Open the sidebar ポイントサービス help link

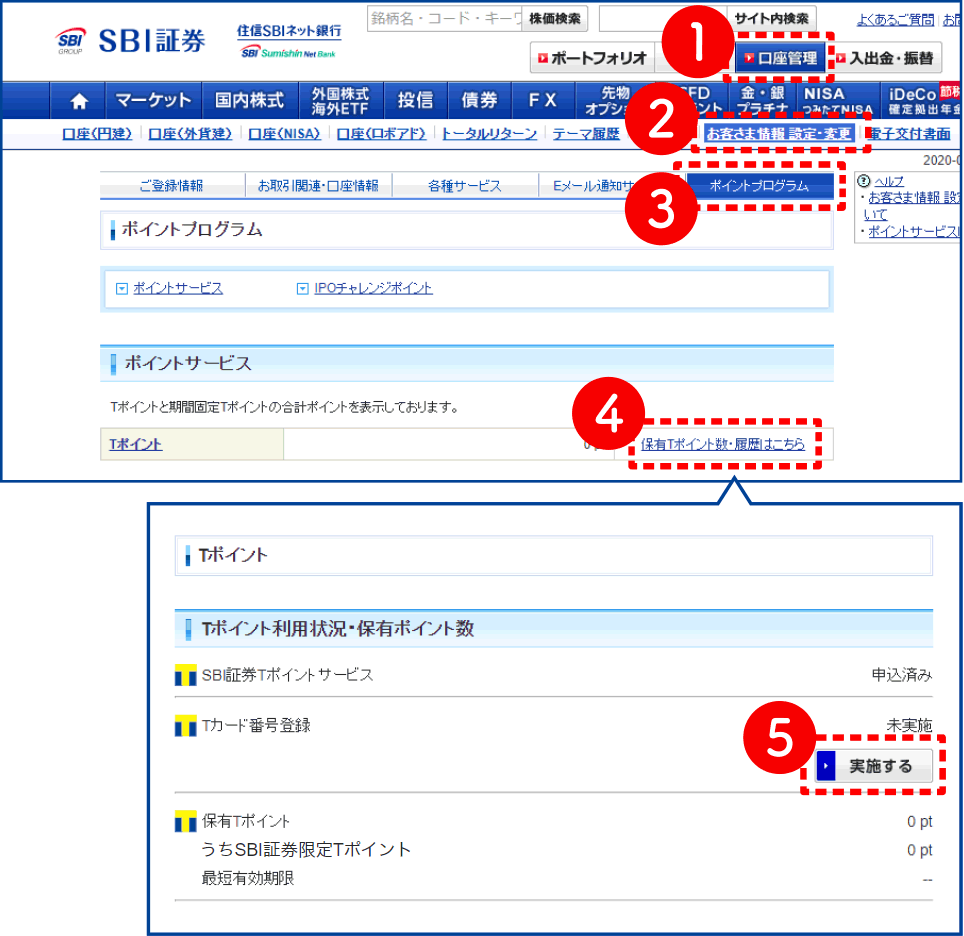pyautogui.click(x=914, y=232)
